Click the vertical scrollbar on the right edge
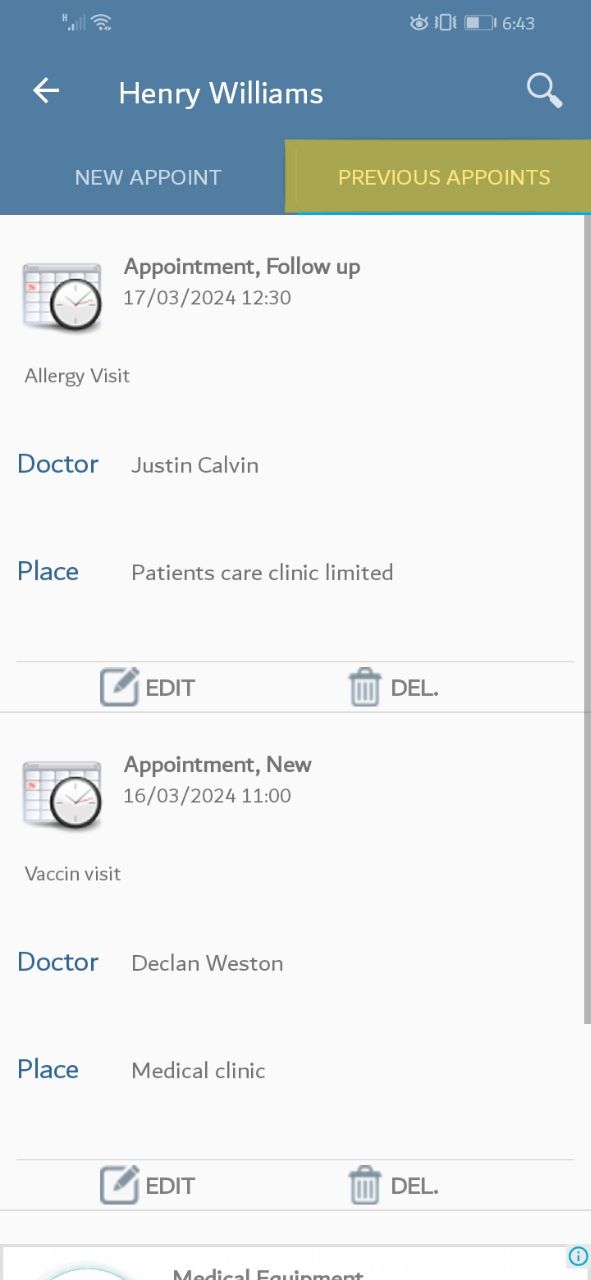The width and height of the screenshot is (591, 1280). point(587,620)
